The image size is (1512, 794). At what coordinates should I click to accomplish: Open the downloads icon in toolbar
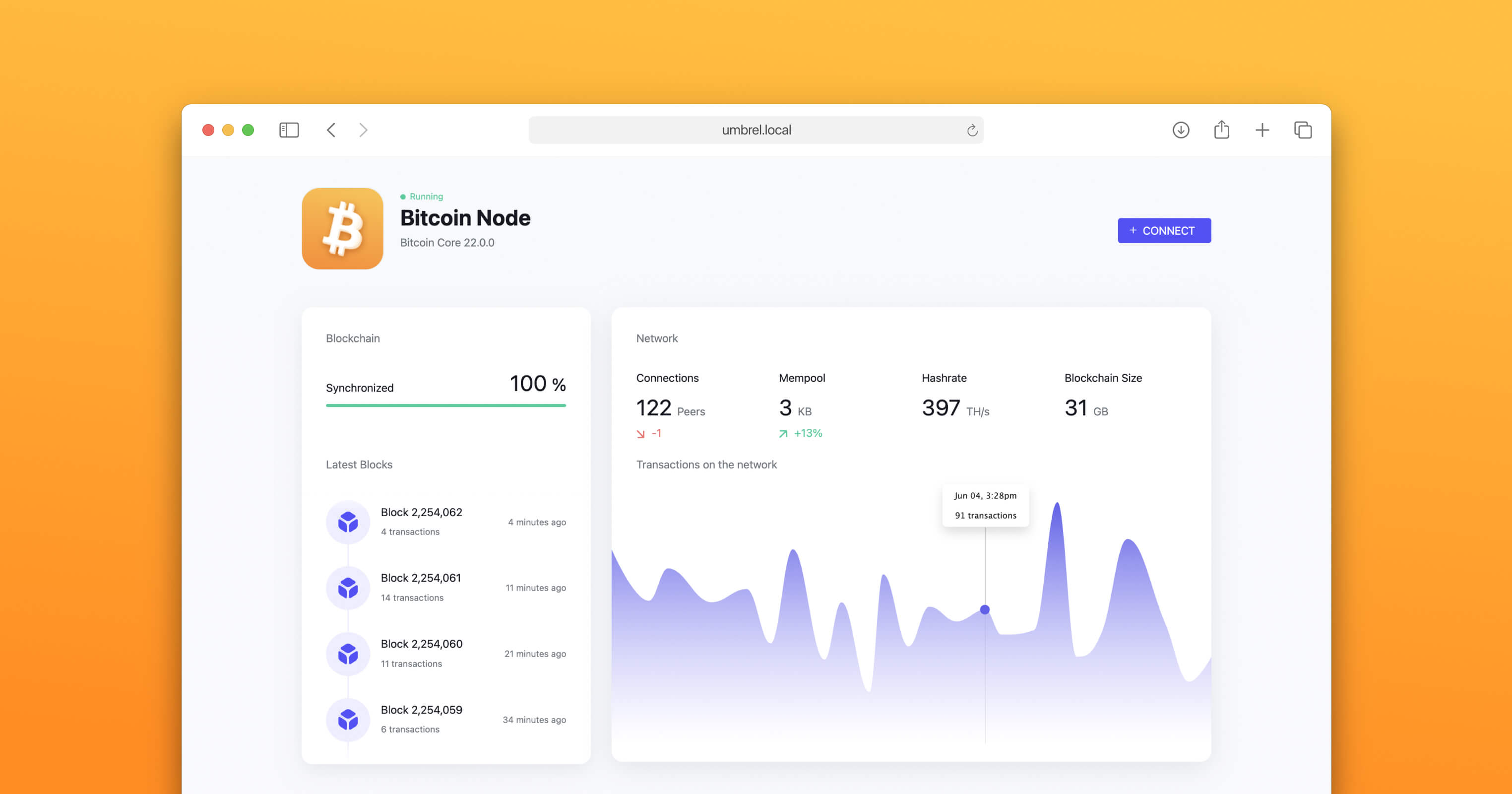click(x=1181, y=130)
